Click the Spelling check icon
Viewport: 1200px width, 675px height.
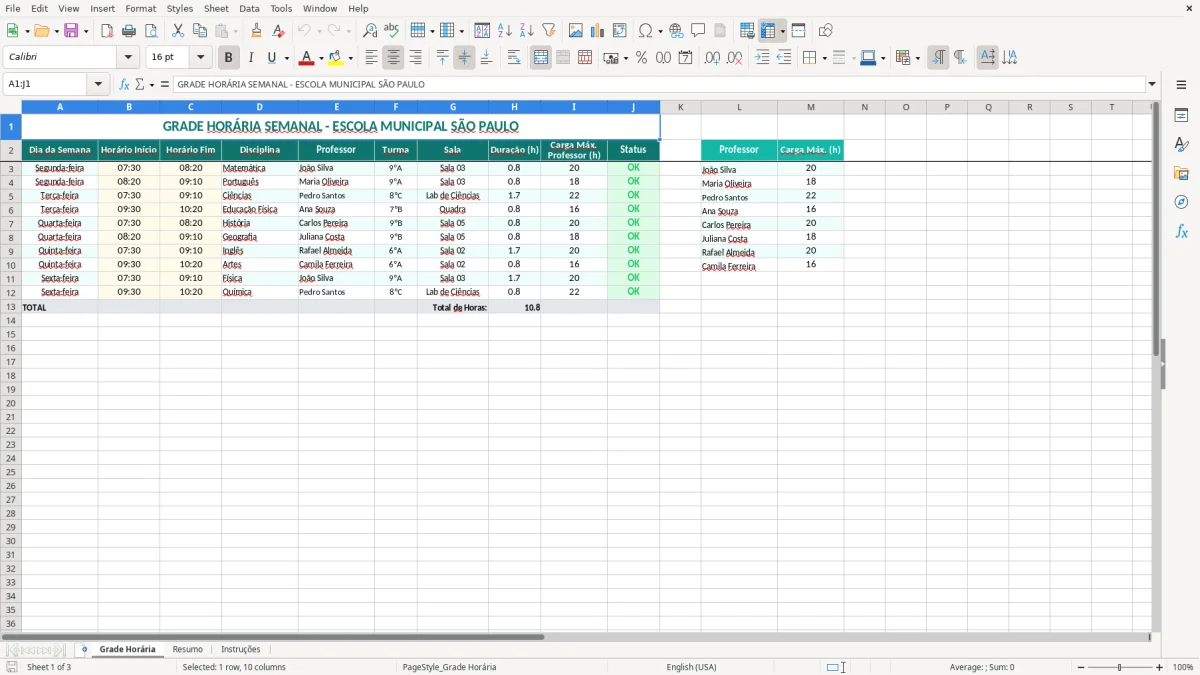click(392, 31)
